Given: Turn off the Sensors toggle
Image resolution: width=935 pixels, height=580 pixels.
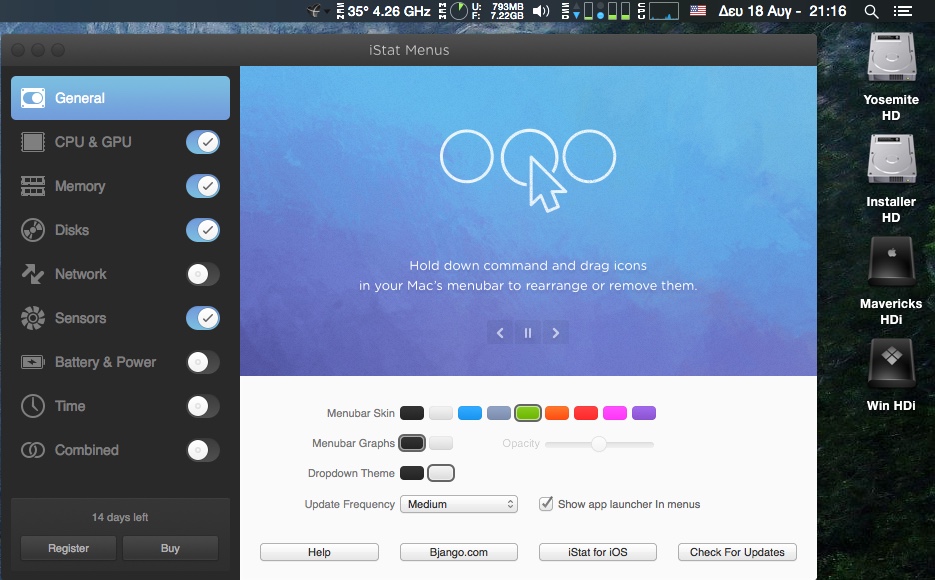Looking at the screenshot, I should pos(203,318).
